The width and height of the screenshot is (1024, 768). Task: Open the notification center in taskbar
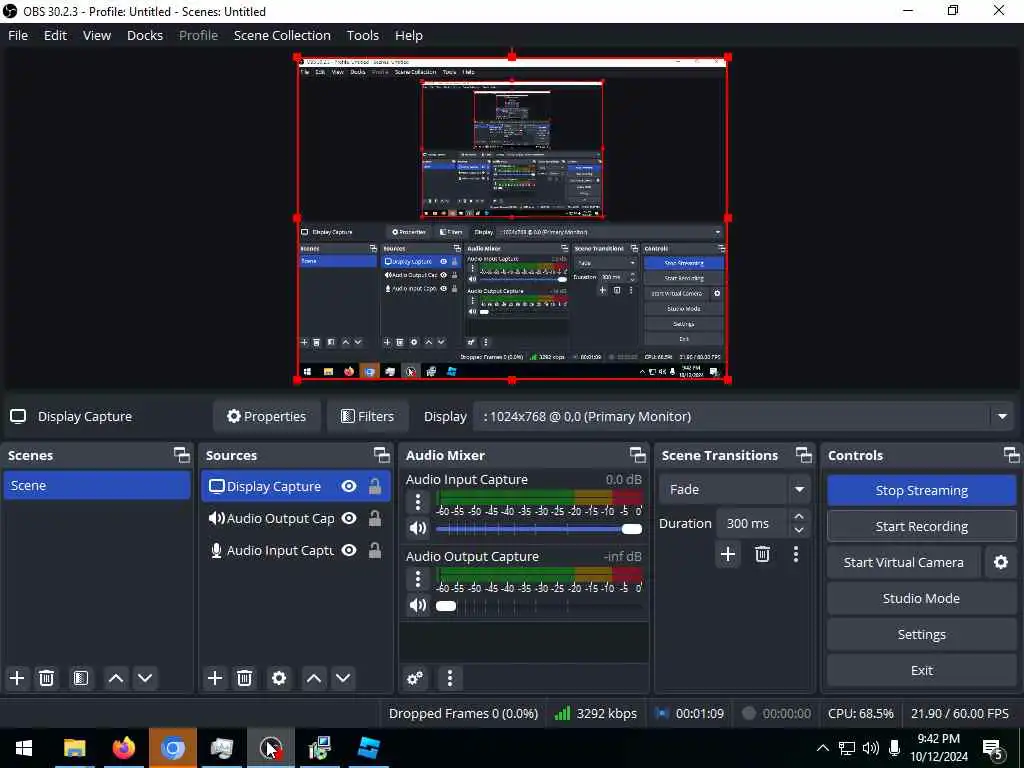pos(993,748)
